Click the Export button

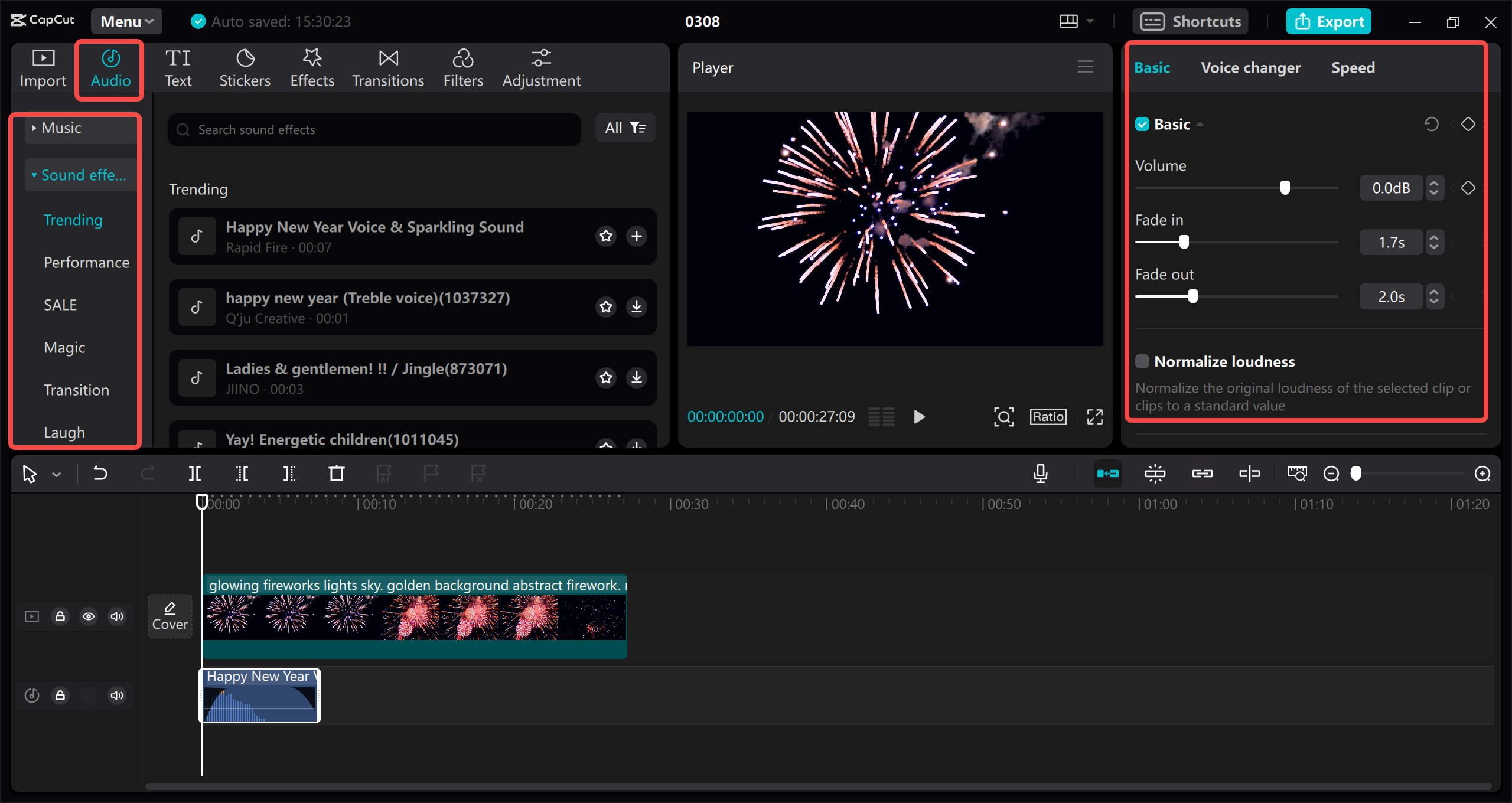click(1328, 21)
